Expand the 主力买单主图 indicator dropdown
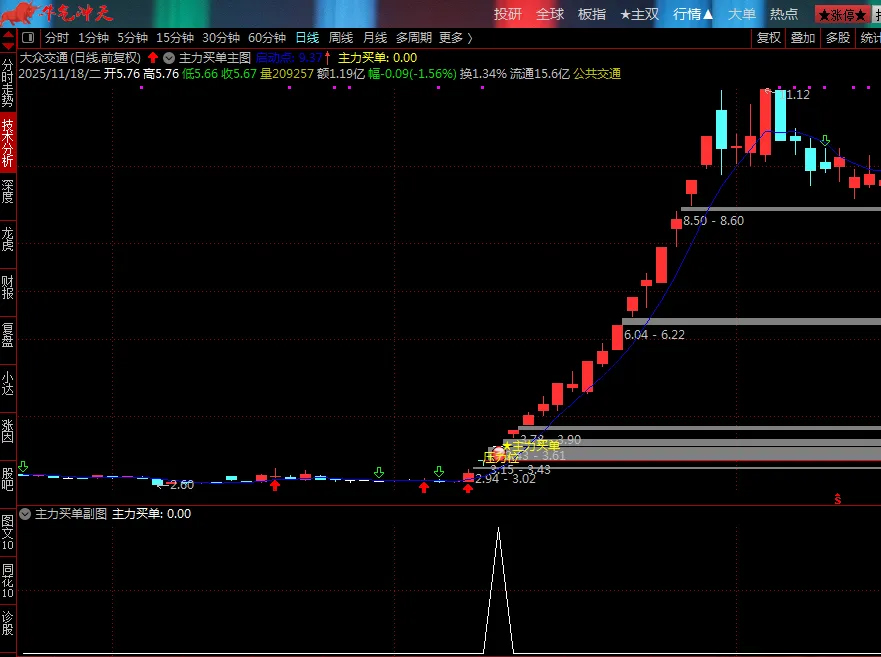Viewport: 881px width, 657px height. pyautogui.click(x=169, y=58)
